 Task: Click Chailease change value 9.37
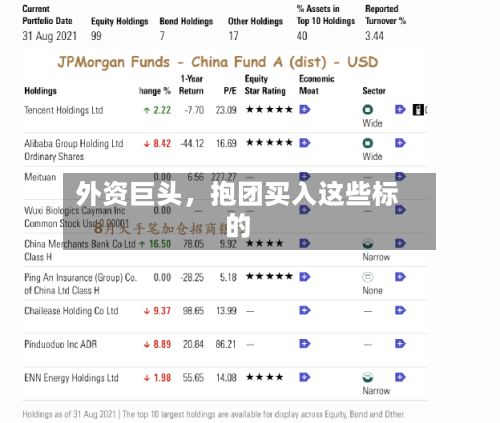point(162,311)
